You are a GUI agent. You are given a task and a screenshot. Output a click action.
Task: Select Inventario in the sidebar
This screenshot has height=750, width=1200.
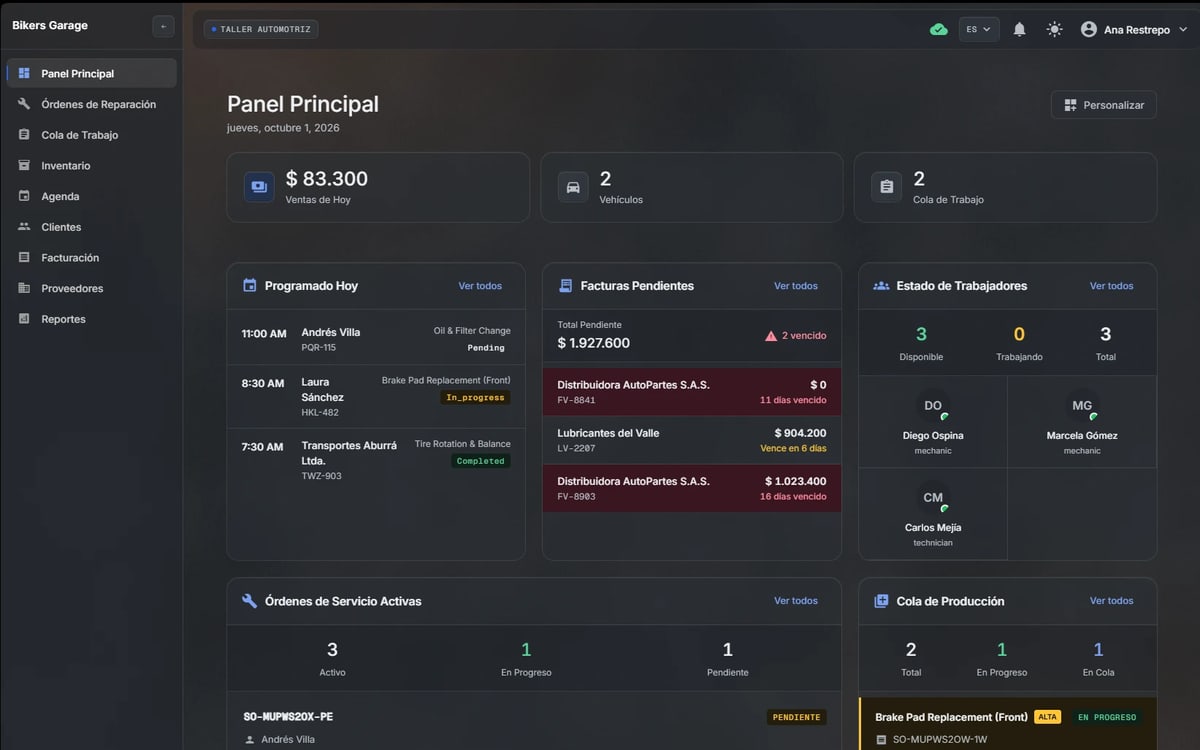(92, 166)
